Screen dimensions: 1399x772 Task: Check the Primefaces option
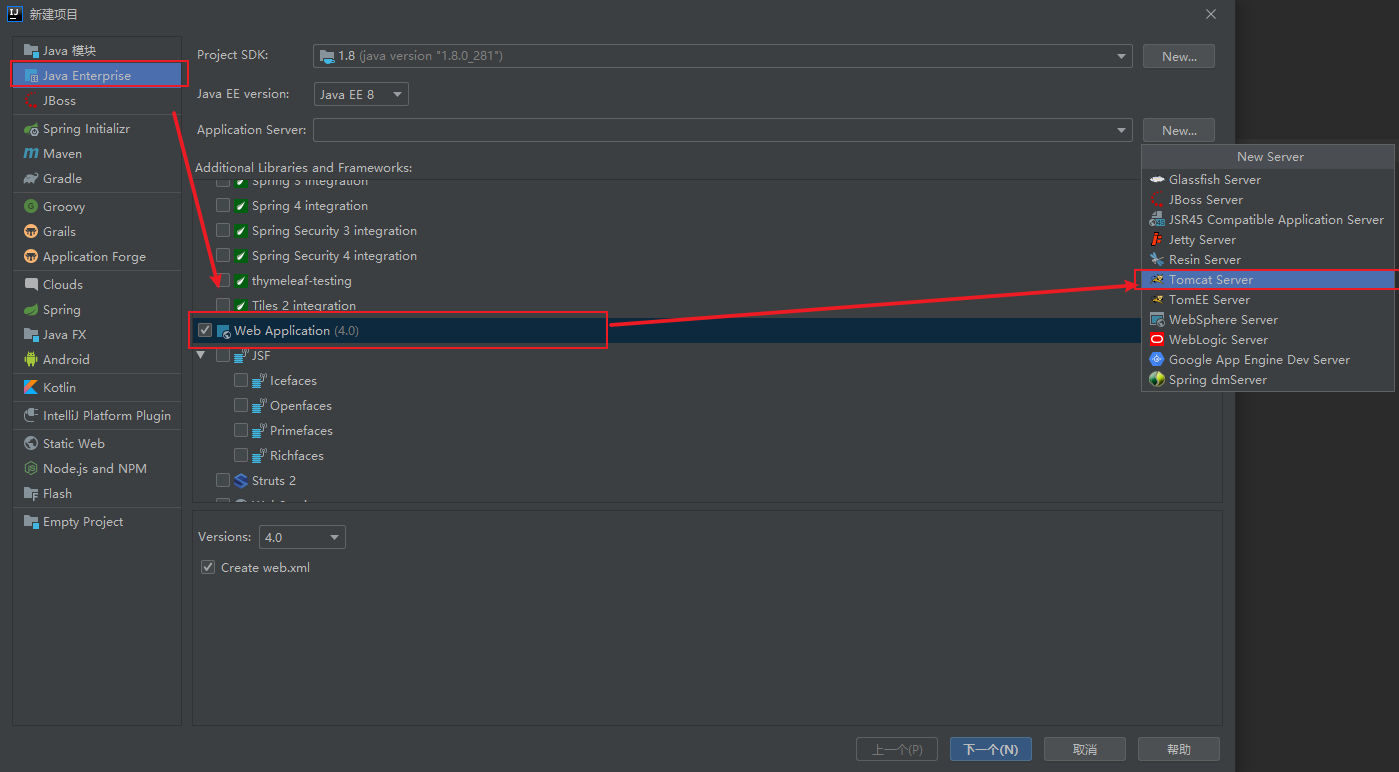(241, 430)
